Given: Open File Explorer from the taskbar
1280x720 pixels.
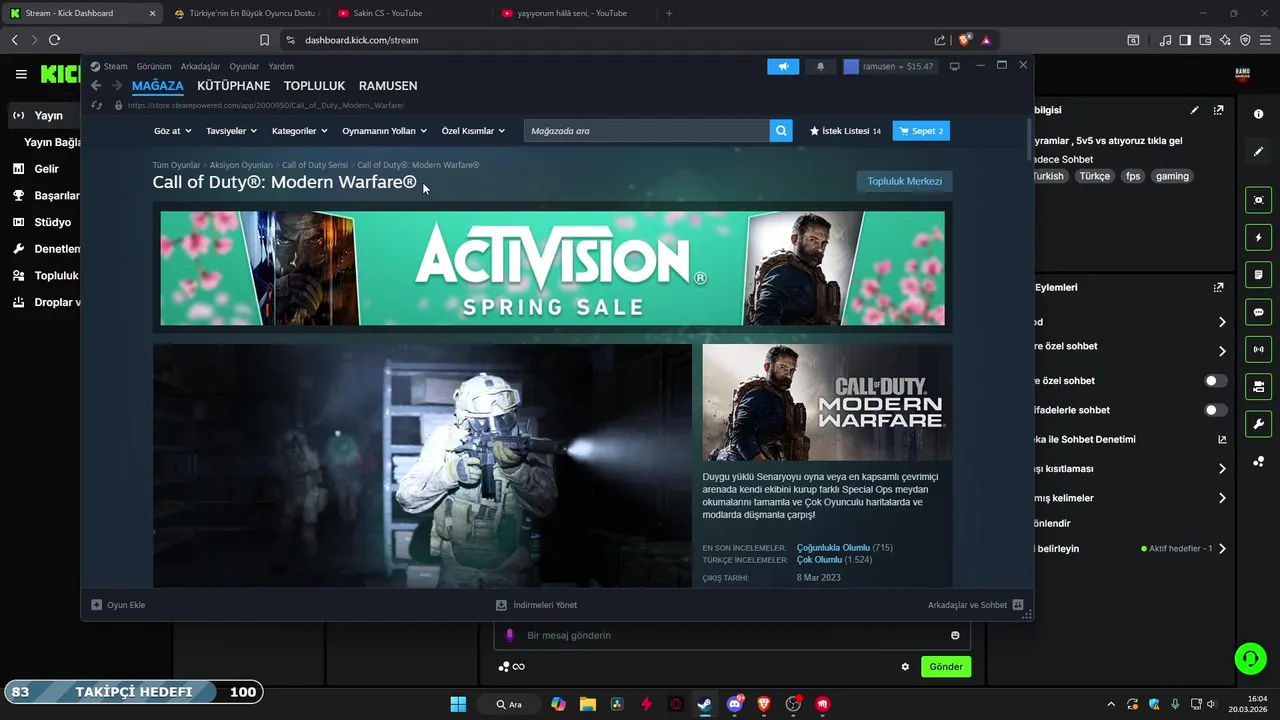Looking at the screenshot, I should pyautogui.click(x=587, y=704).
